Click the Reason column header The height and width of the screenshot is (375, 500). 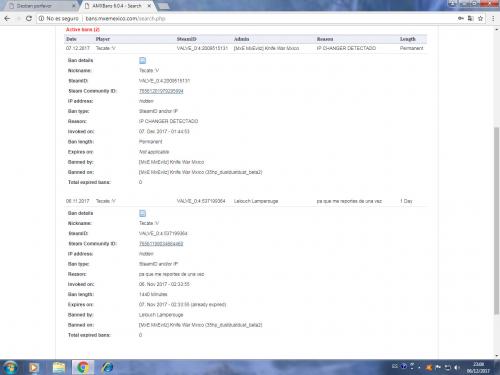[325, 39]
